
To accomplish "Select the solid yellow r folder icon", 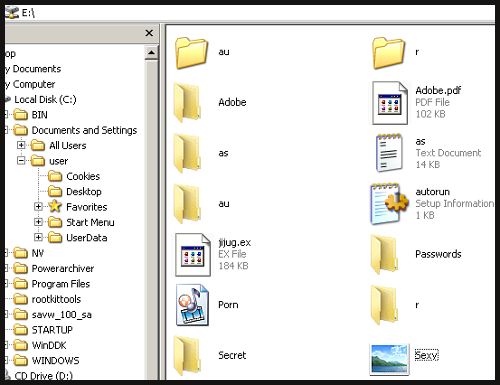I will point(388,53).
